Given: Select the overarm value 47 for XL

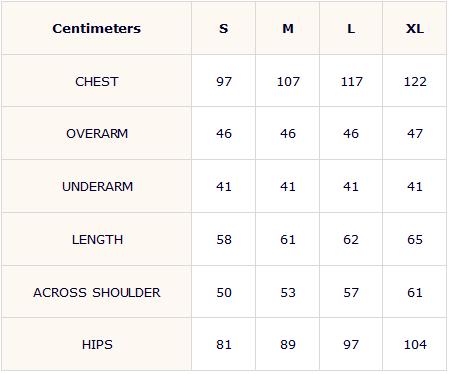Looking at the screenshot, I should 415,134.
